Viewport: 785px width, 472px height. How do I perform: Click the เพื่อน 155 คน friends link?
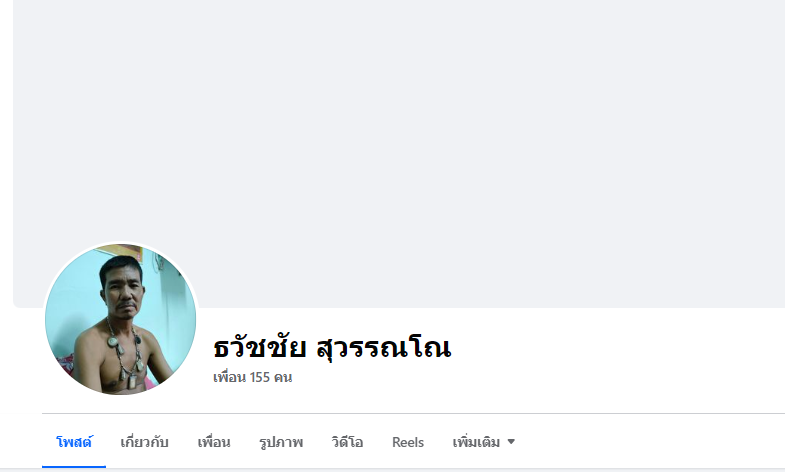(x=253, y=377)
